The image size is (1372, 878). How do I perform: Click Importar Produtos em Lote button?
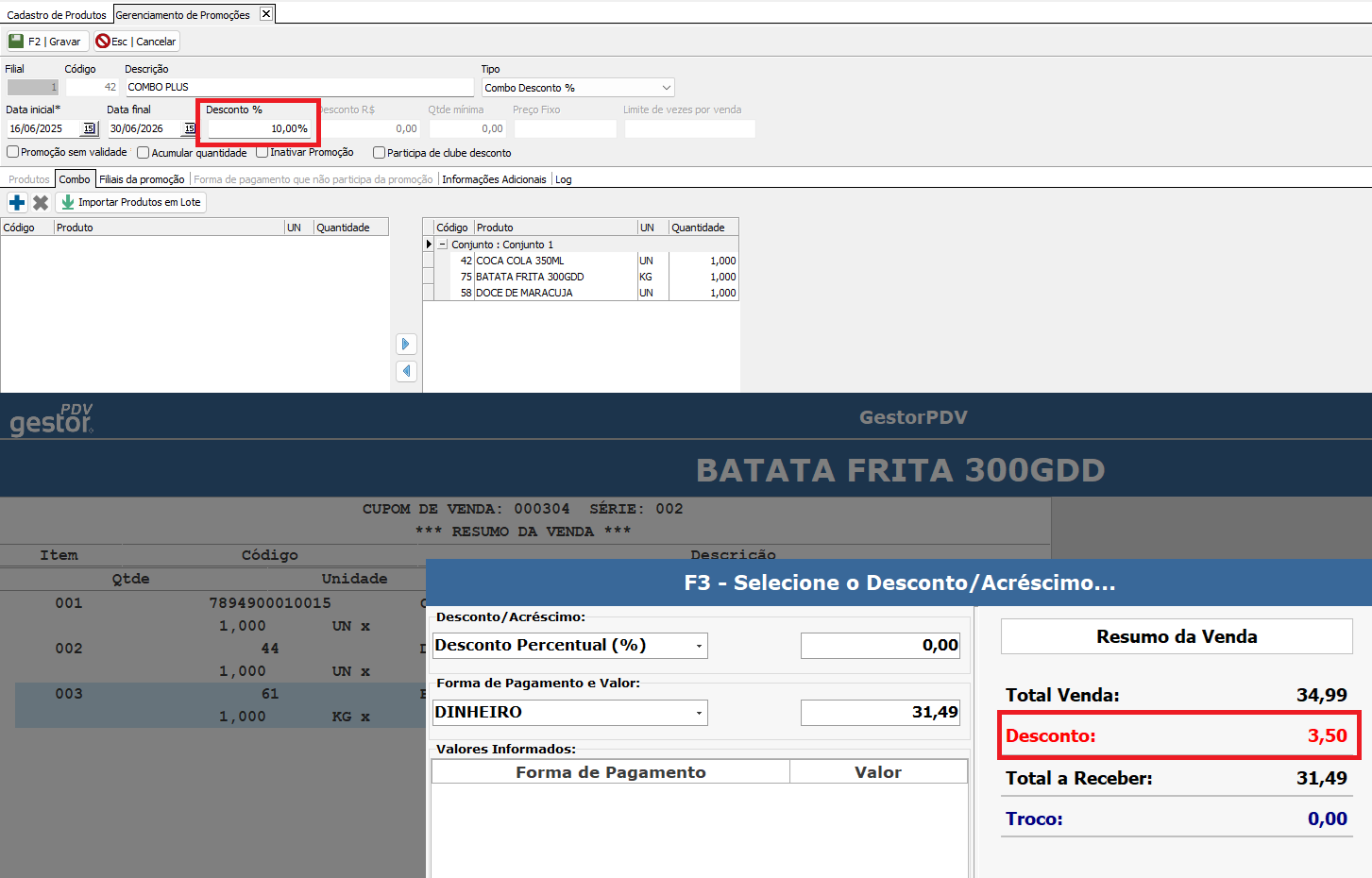pyautogui.click(x=130, y=202)
